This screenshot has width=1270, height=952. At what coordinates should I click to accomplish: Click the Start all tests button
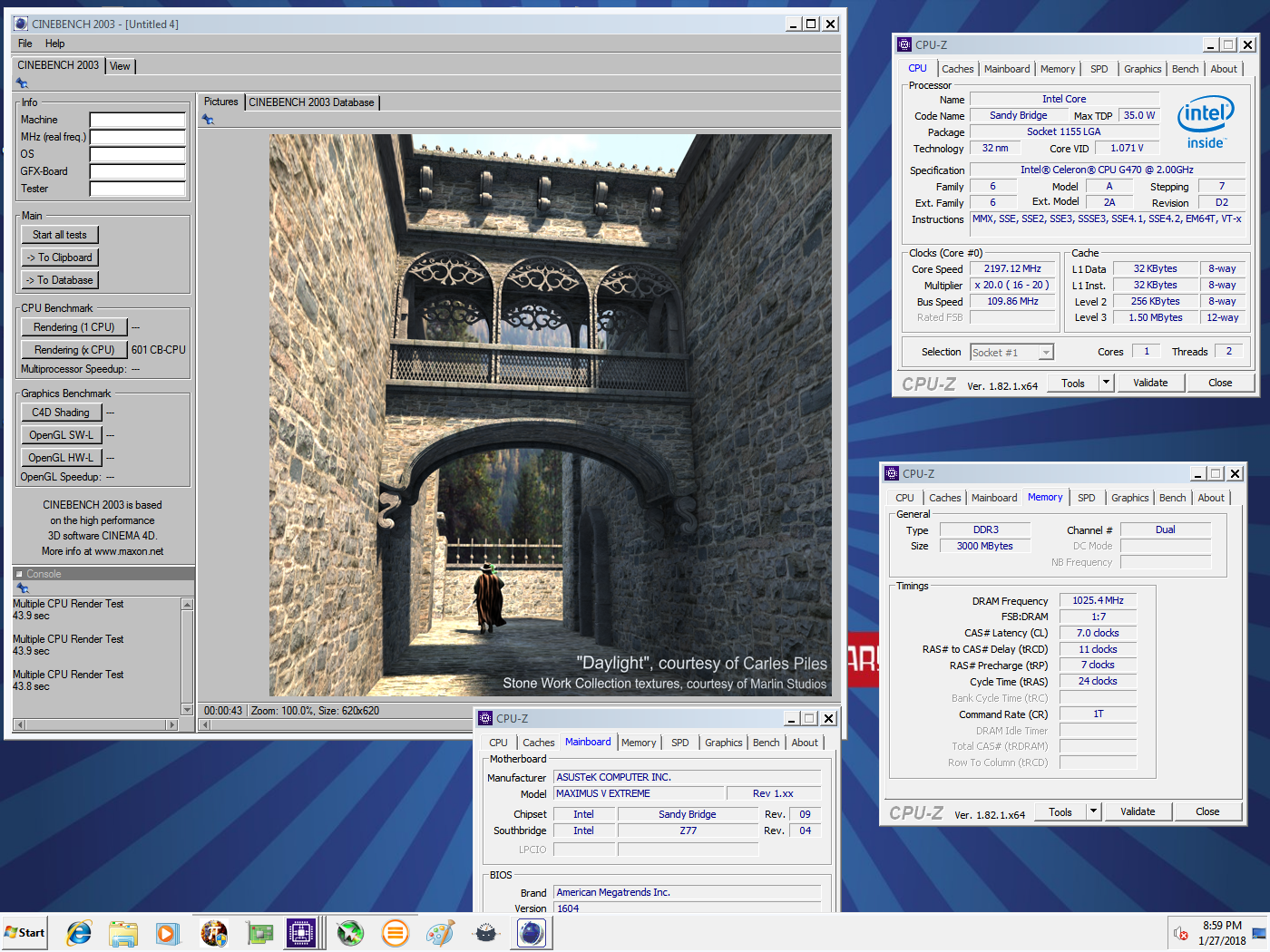tap(60, 235)
